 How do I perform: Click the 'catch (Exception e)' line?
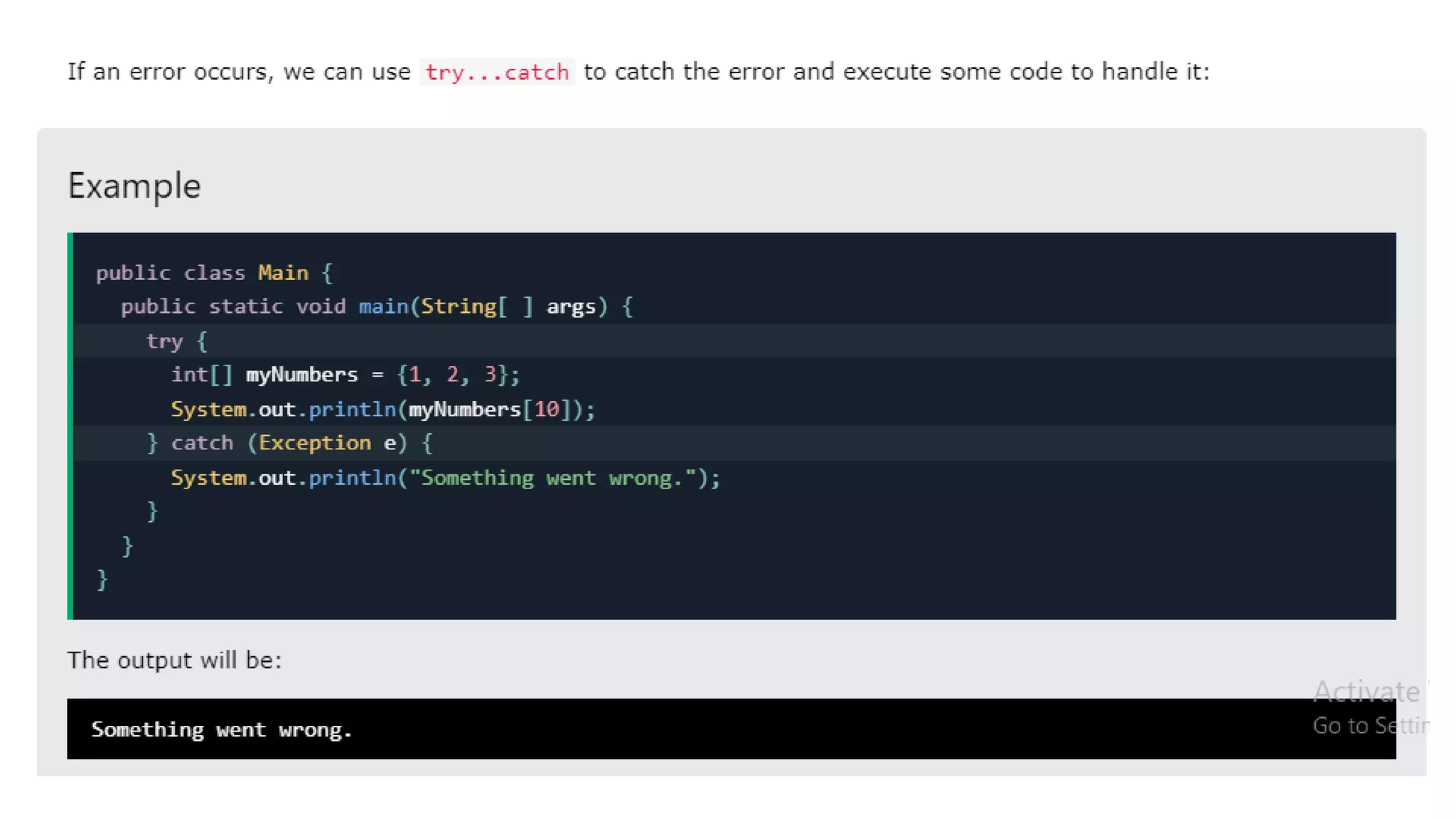(x=289, y=443)
